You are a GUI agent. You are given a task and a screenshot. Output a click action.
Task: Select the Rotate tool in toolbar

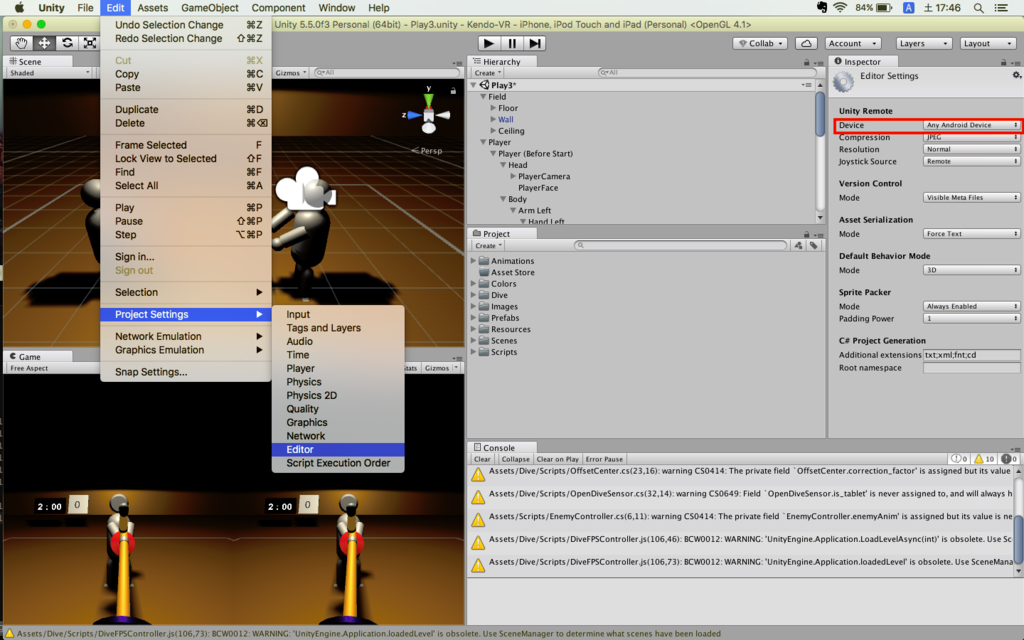click(67, 43)
